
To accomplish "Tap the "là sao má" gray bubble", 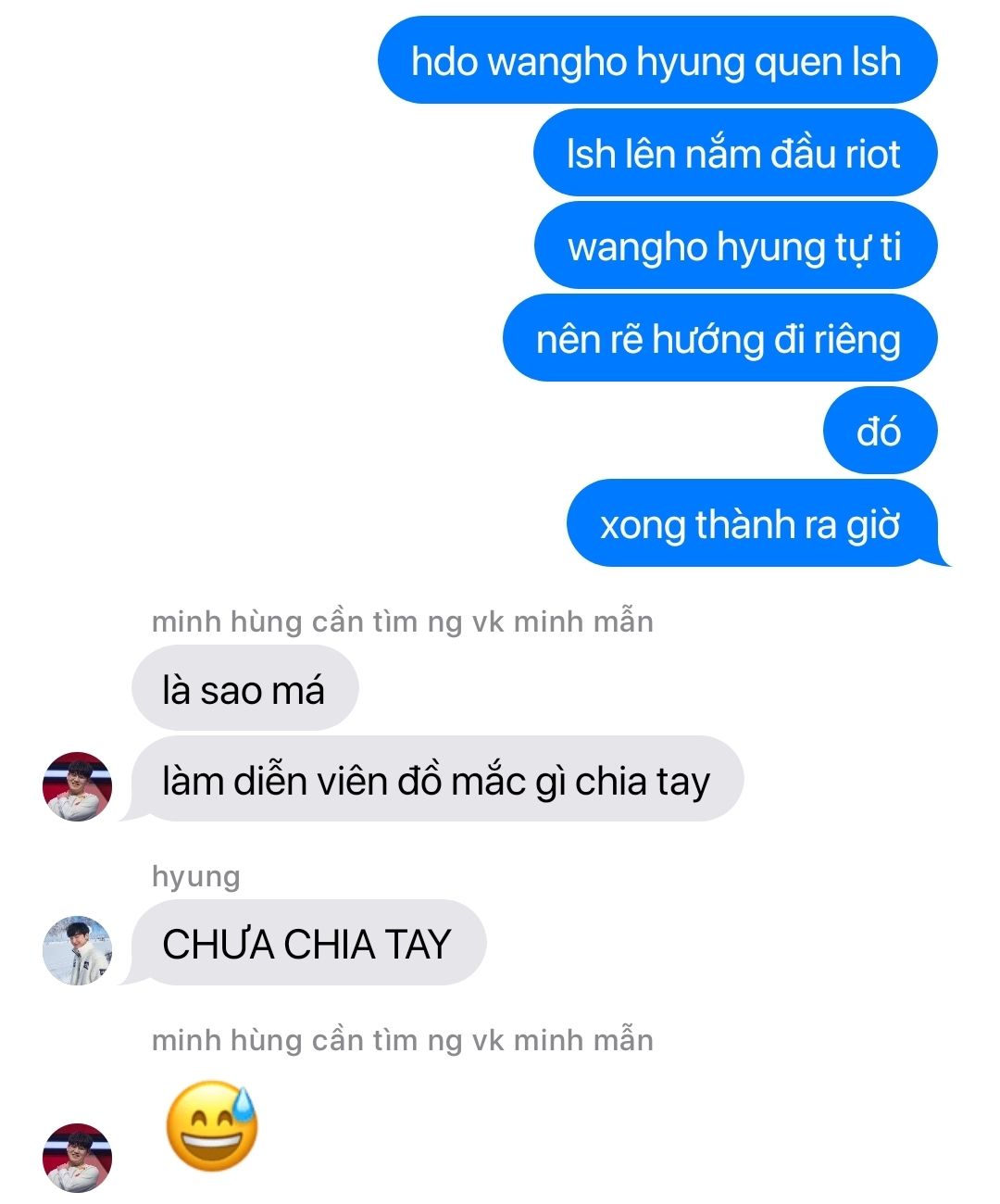I will click(x=244, y=688).
